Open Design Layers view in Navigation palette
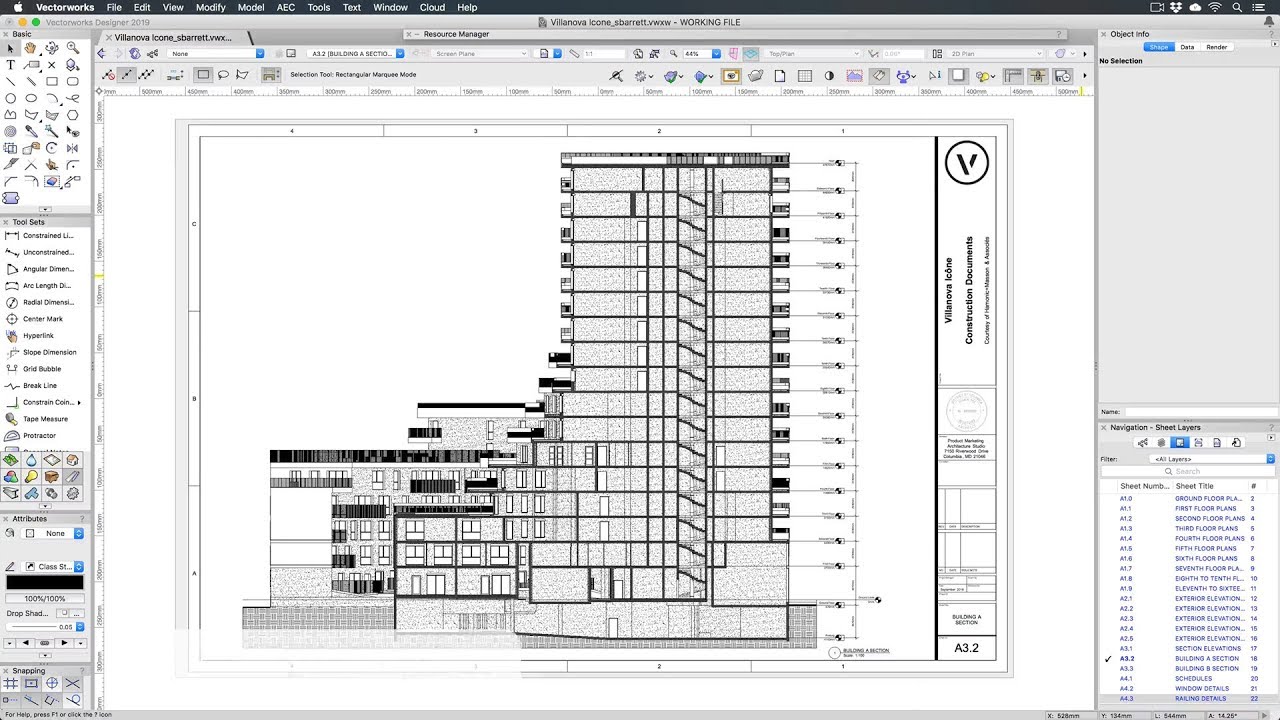The height and width of the screenshot is (720, 1280). point(1161,442)
